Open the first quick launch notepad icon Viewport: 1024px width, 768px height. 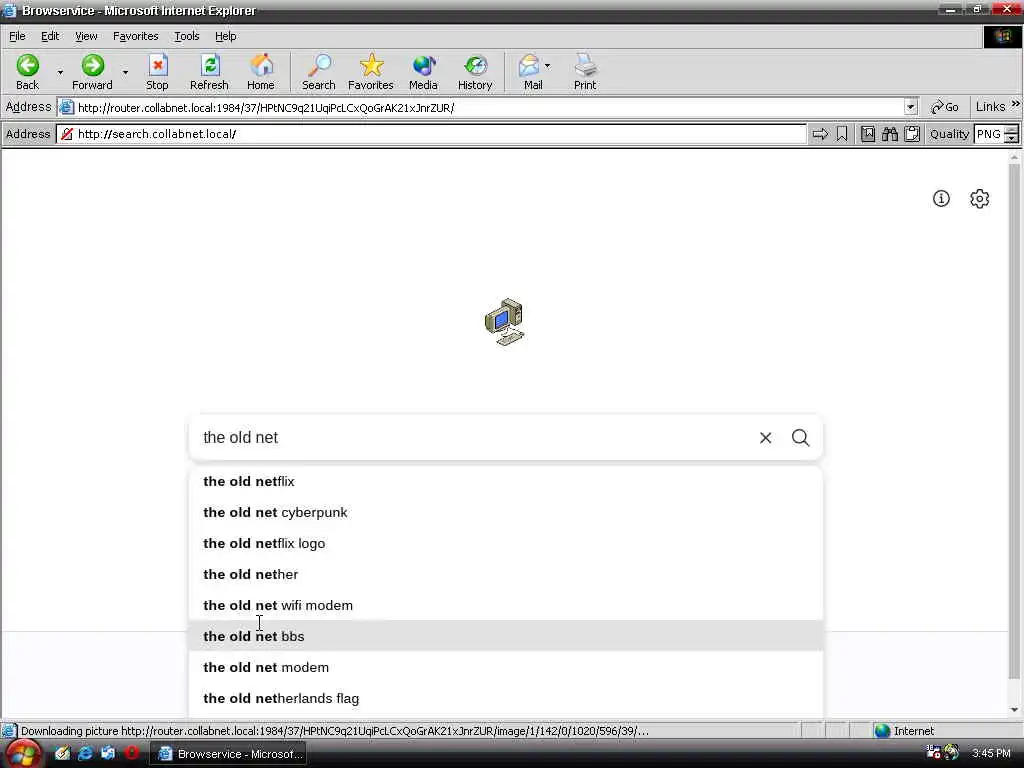pos(62,753)
